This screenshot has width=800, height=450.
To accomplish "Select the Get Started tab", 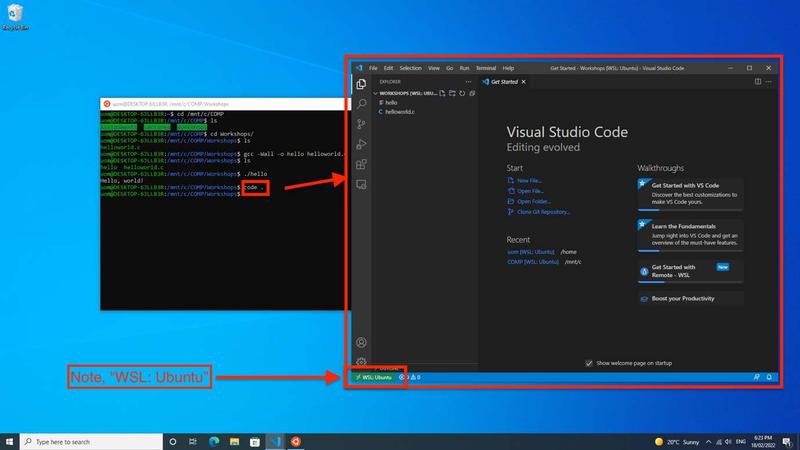I will [x=504, y=82].
